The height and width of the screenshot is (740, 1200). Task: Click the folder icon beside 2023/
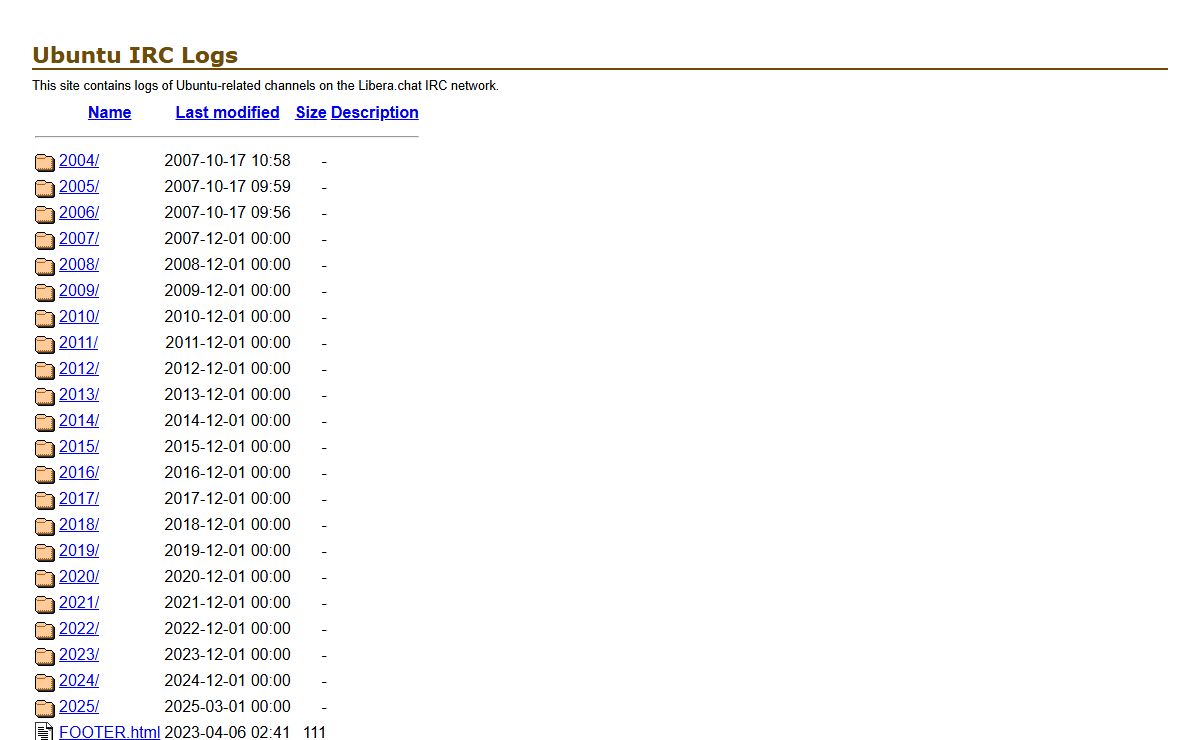(45, 656)
